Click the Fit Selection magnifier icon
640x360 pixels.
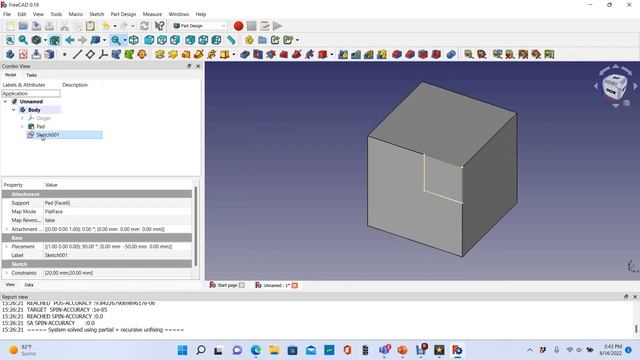(23, 40)
